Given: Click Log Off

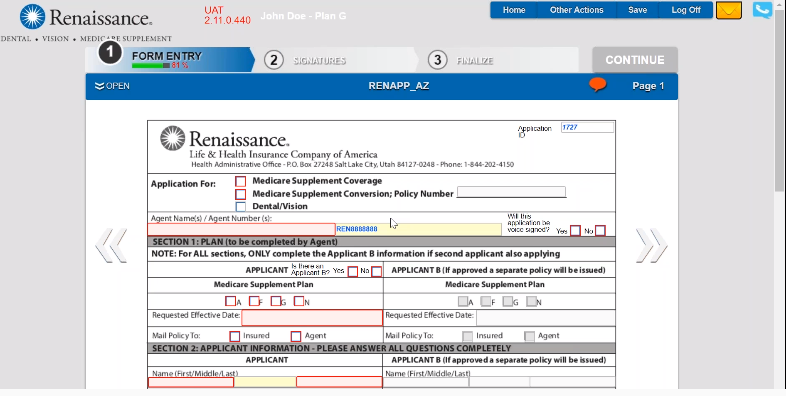Looking at the screenshot, I should (686, 10).
